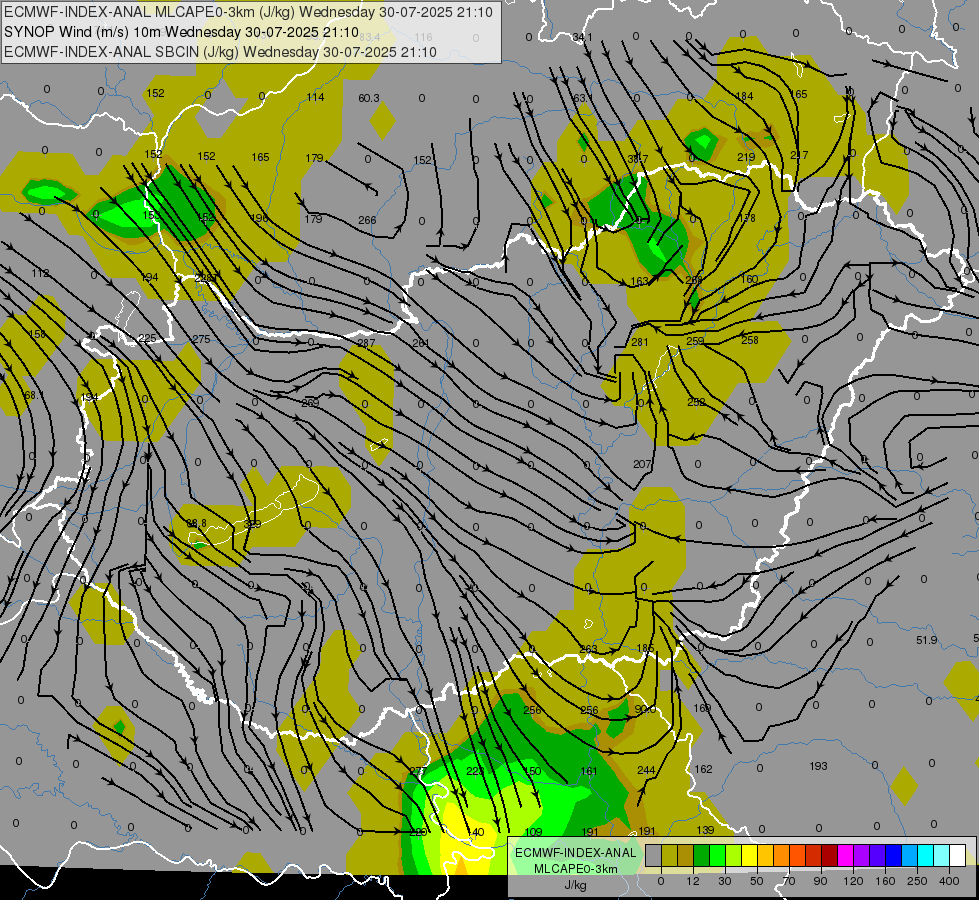Image resolution: width=979 pixels, height=900 pixels.
Task: Click the map value '193'
Action: pyautogui.click(x=818, y=766)
